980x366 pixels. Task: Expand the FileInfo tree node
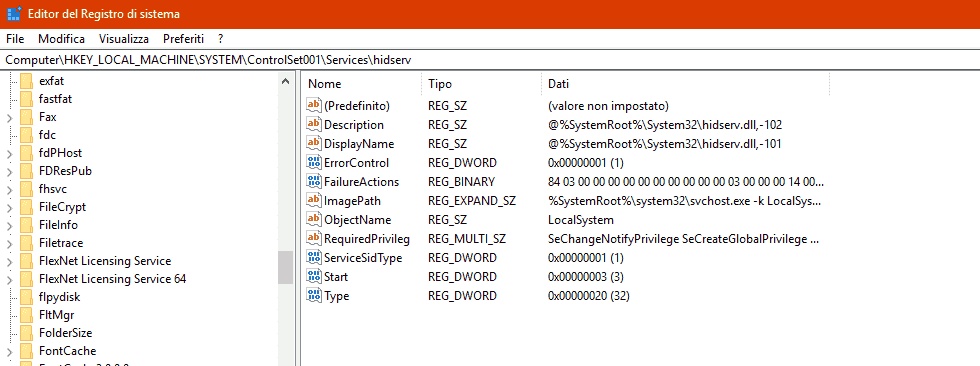coord(9,225)
